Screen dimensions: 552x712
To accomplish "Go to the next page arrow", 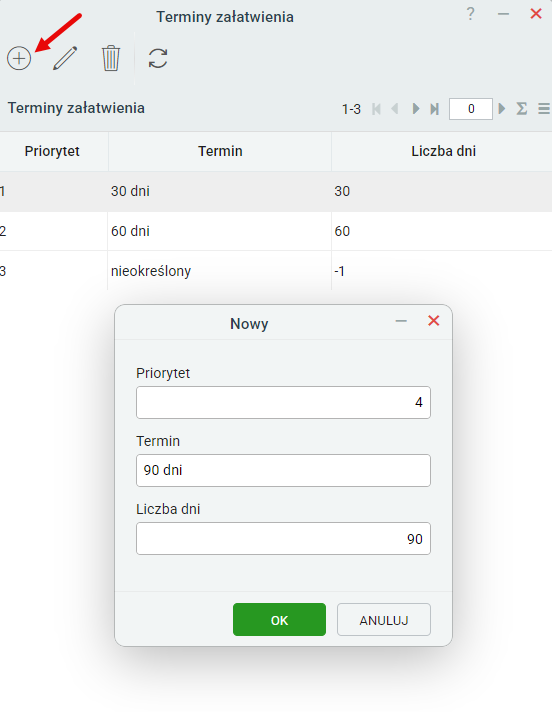I will point(415,109).
